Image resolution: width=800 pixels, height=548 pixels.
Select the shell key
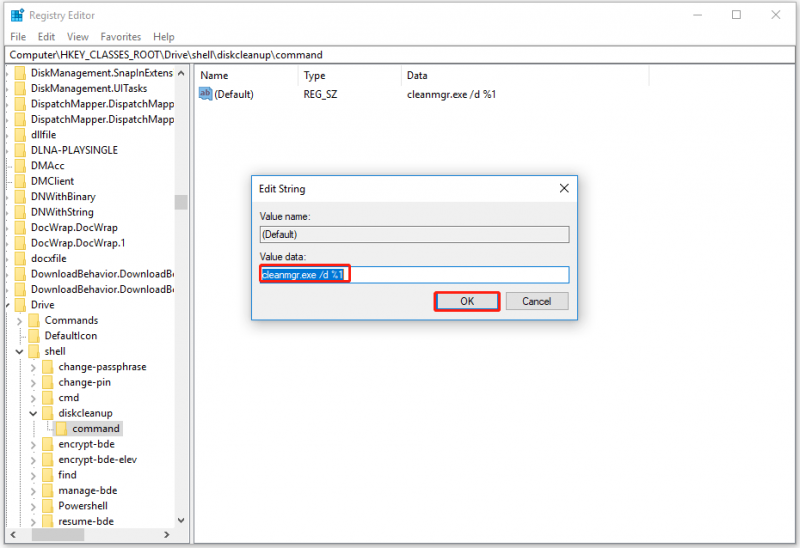tap(55, 352)
